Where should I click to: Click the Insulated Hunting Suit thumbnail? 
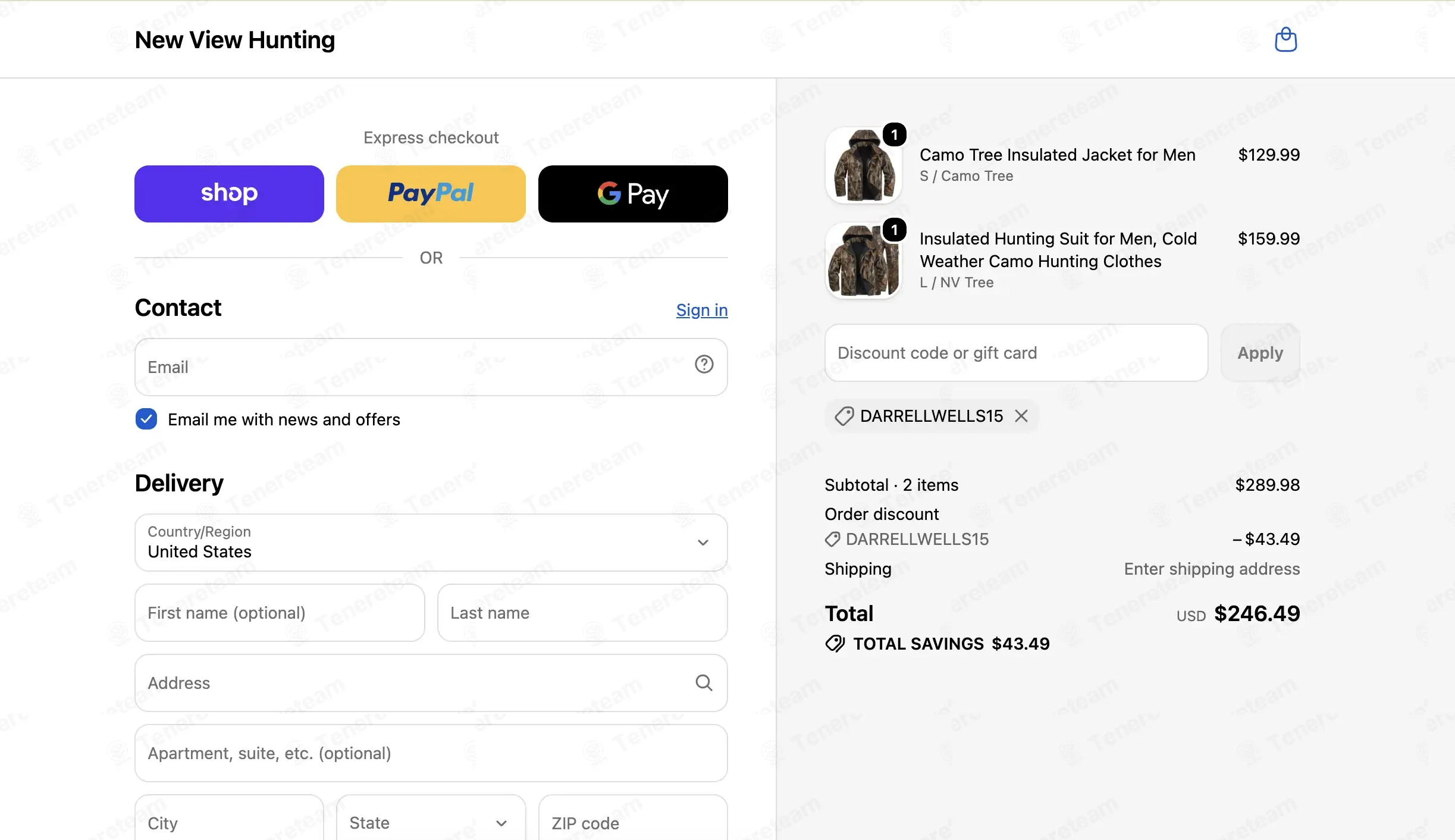[x=864, y=261]
